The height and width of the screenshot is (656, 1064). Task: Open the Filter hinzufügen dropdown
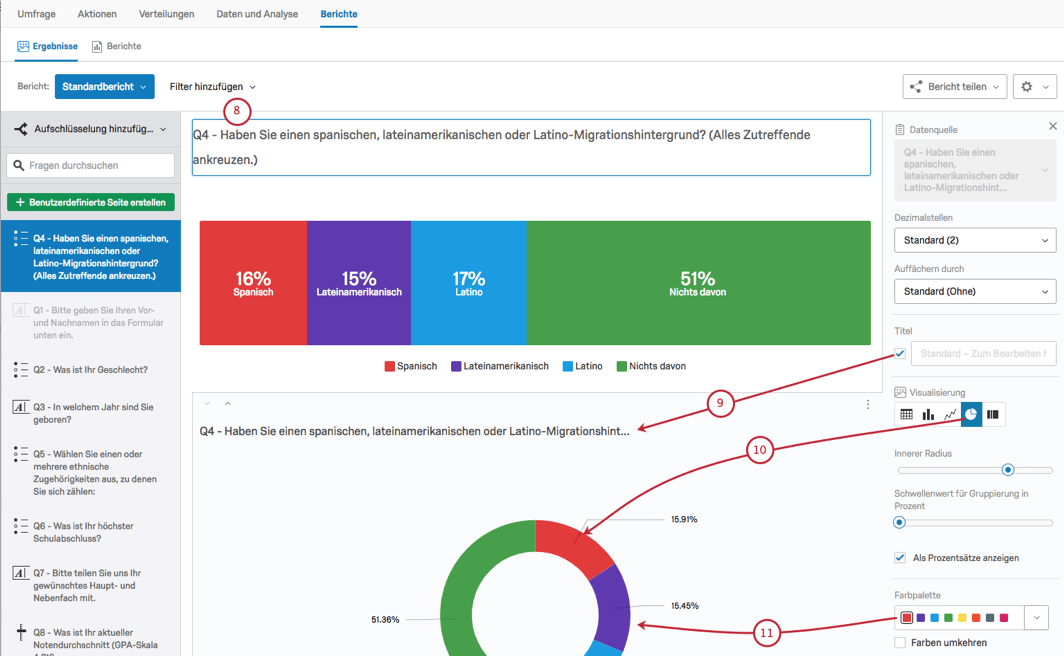(x=212, y=87)
